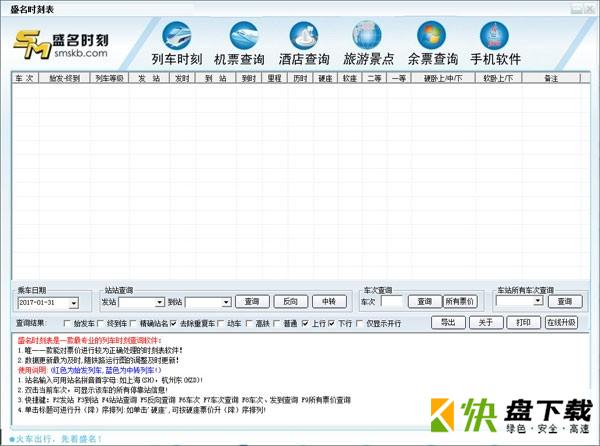Click the 关于 about button
This screenshot has height=446, width=600.
coord(486,322)
